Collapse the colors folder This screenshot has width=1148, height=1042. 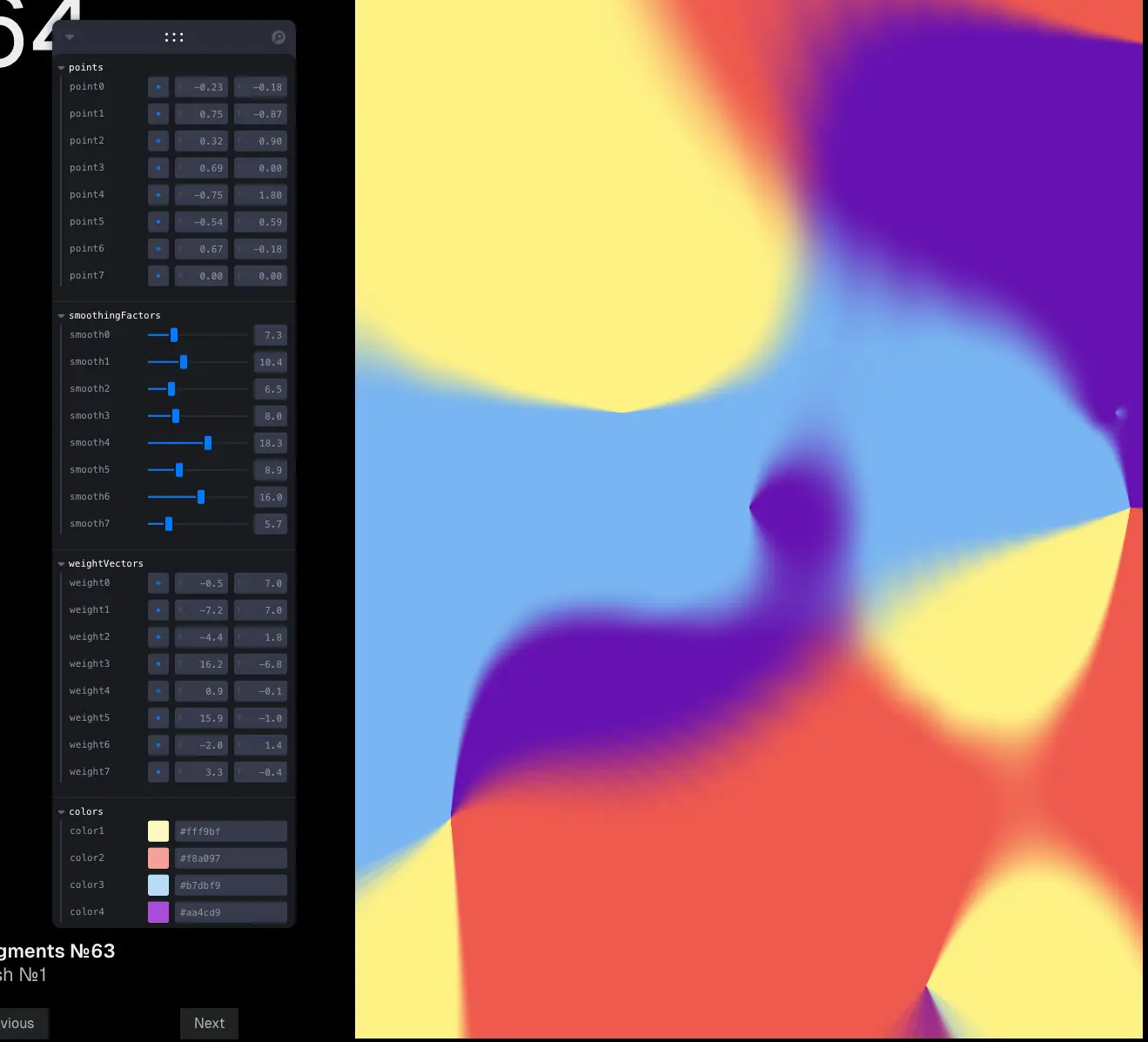[62, 812]
